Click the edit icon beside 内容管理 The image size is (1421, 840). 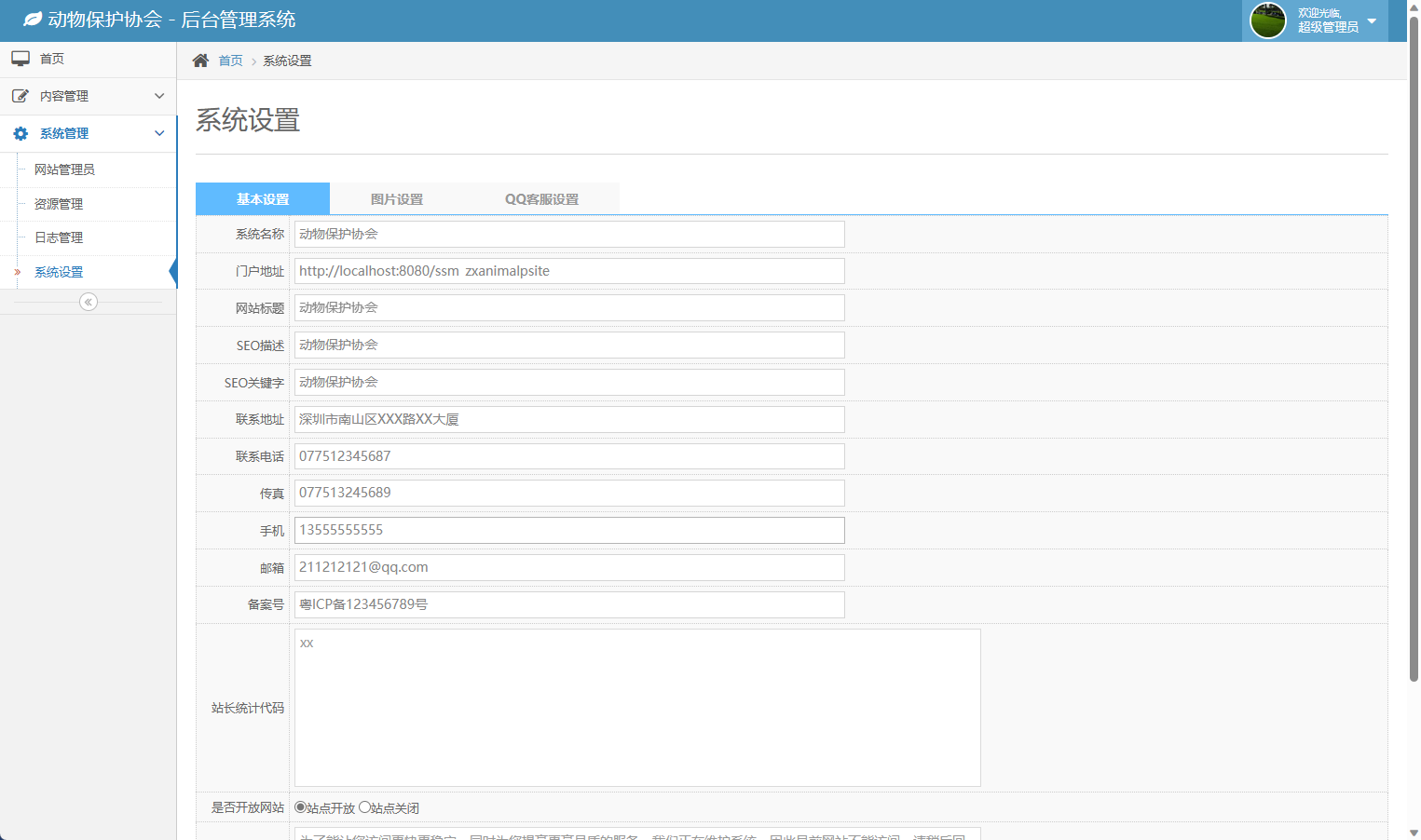(x=20, y=96)
